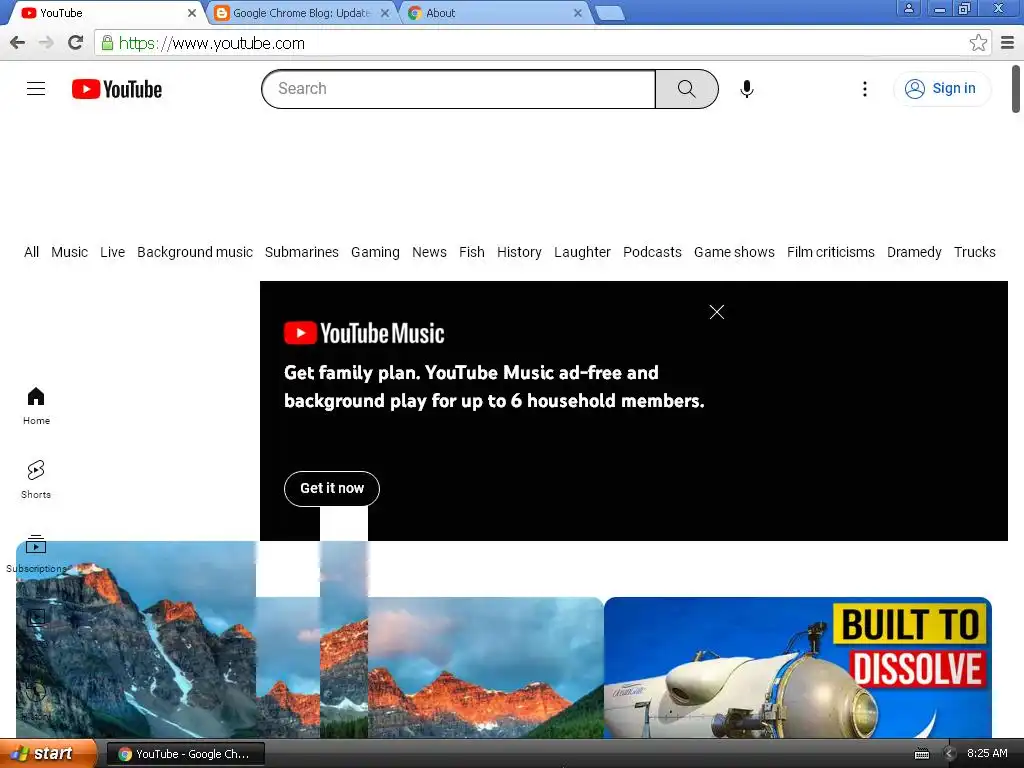Dismiss the YouTube Music promo banner

pos(716,312)
